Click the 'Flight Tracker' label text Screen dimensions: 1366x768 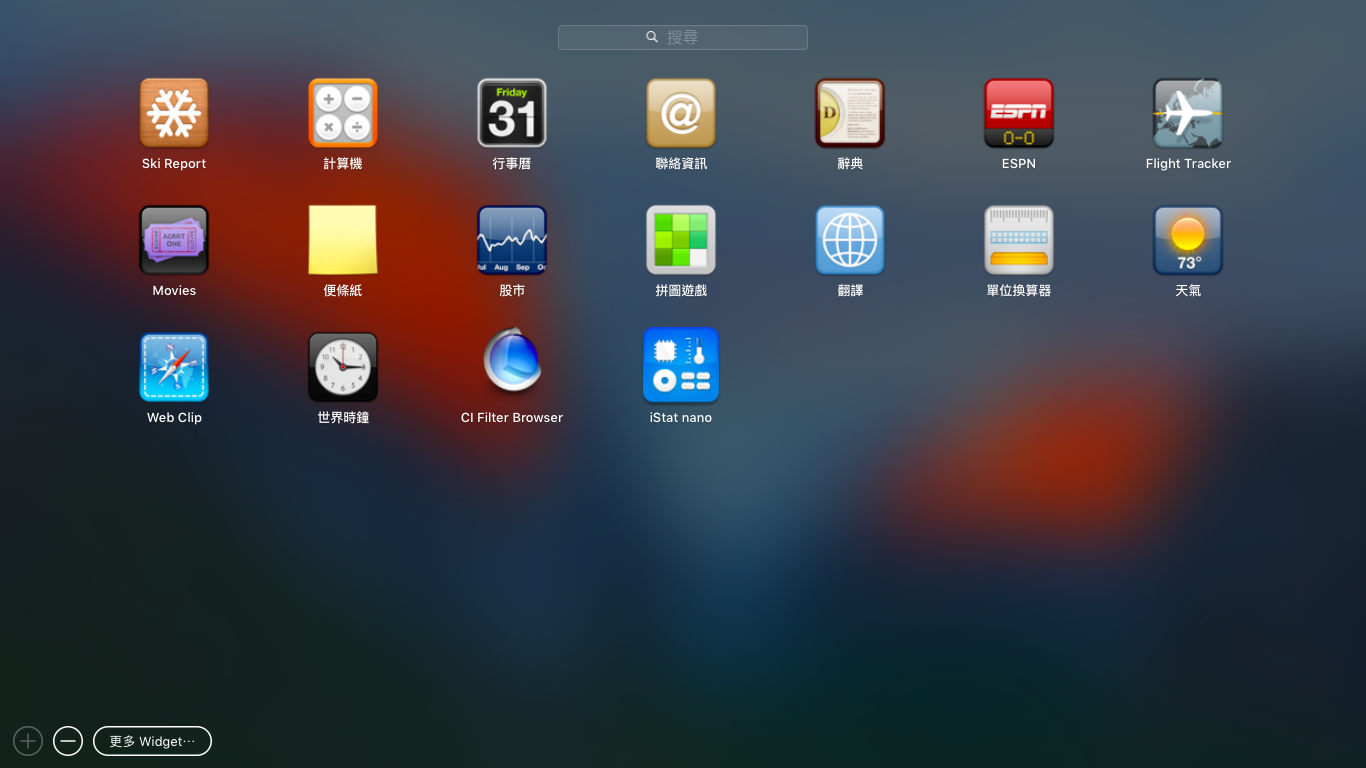point(1188,164)
